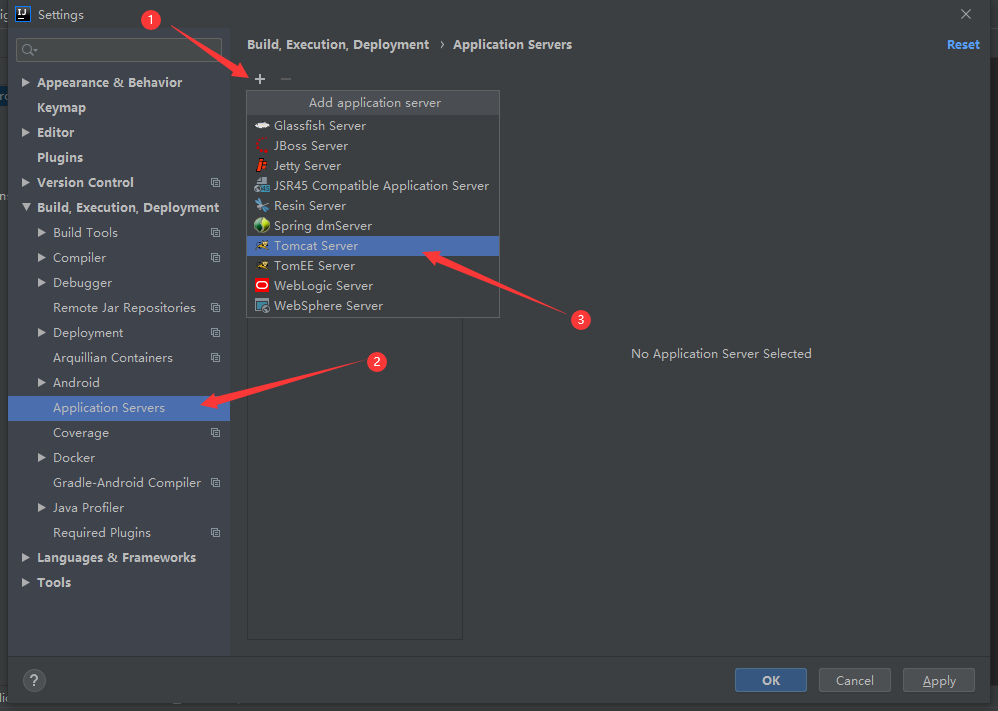The image size is (998, 711).
Task: Select Resin Server entry
Action: tap(373, 206)
